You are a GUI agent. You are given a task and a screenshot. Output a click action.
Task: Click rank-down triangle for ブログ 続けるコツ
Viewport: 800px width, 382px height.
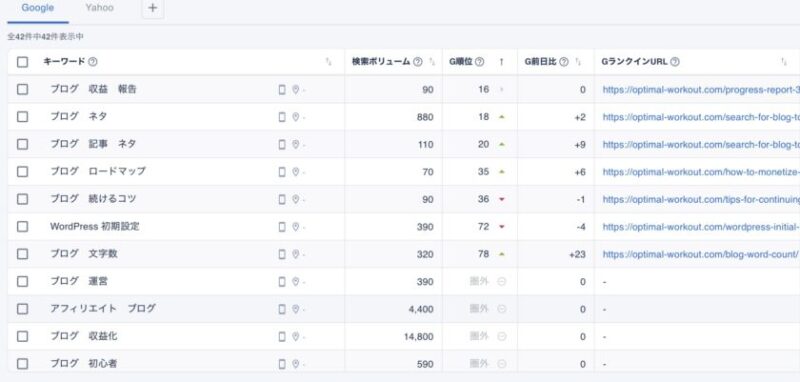(502, 199)
